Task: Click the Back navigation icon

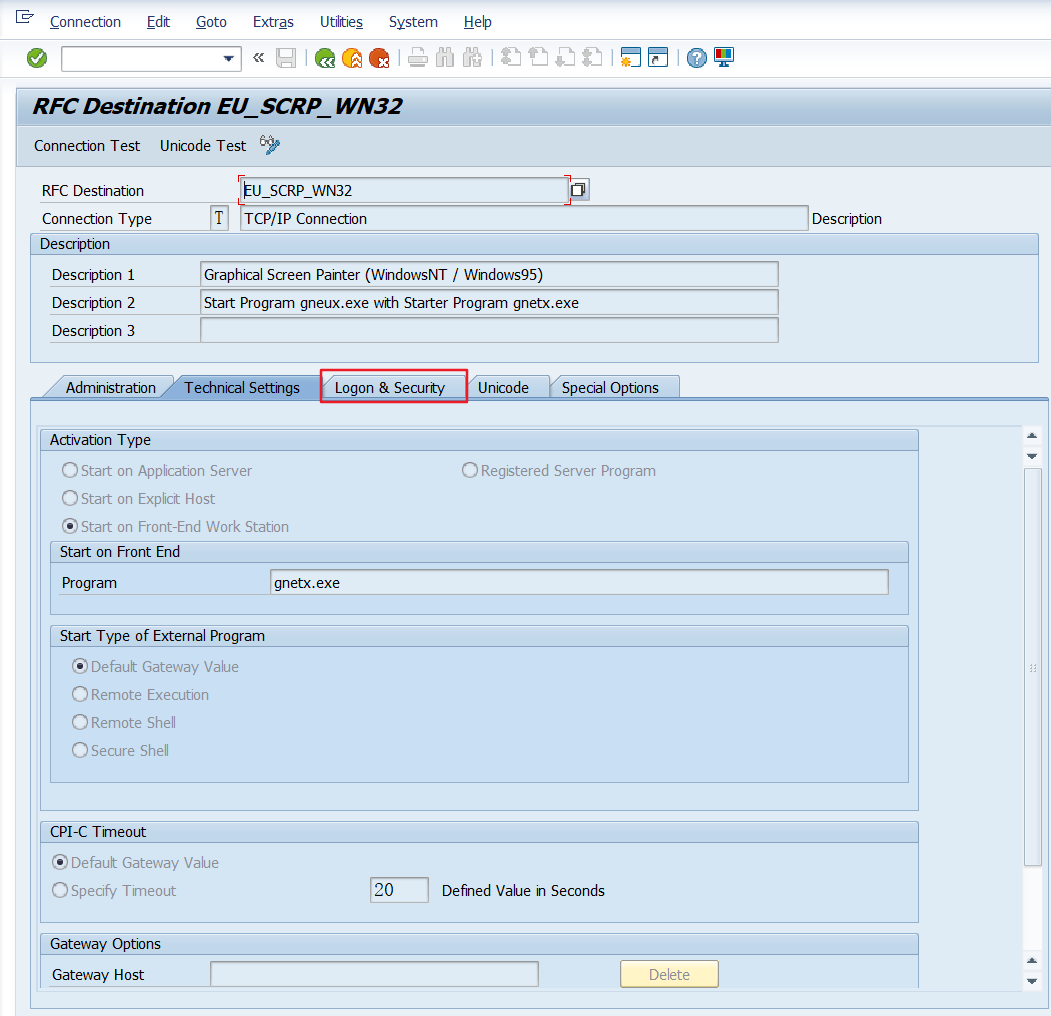Action: coord(324,57)
